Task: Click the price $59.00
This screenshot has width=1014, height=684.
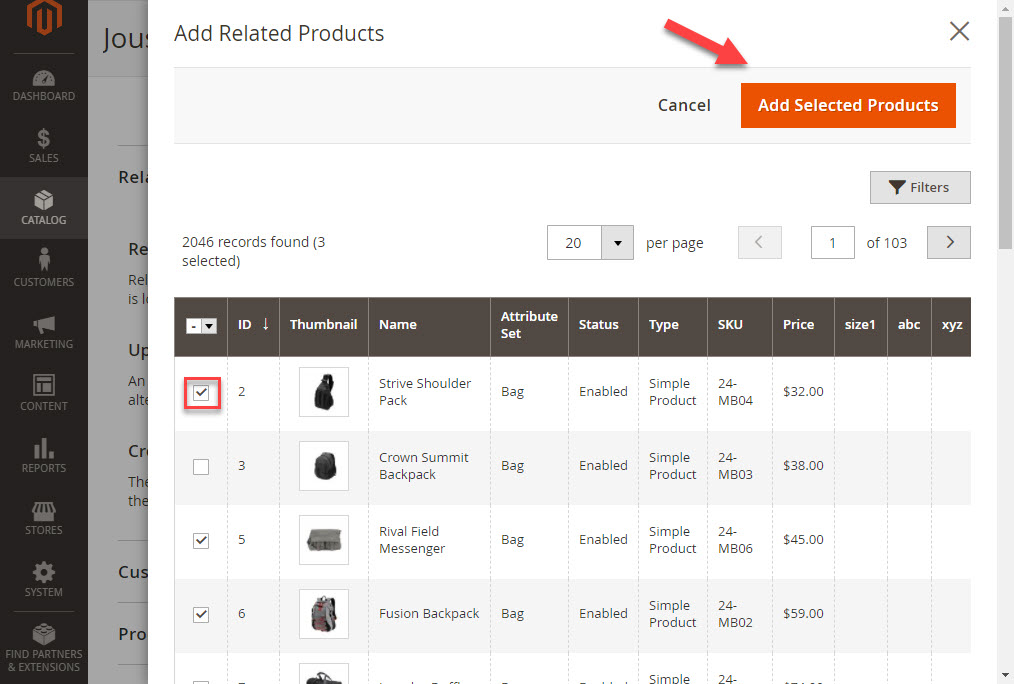Action: coord(803,614)
